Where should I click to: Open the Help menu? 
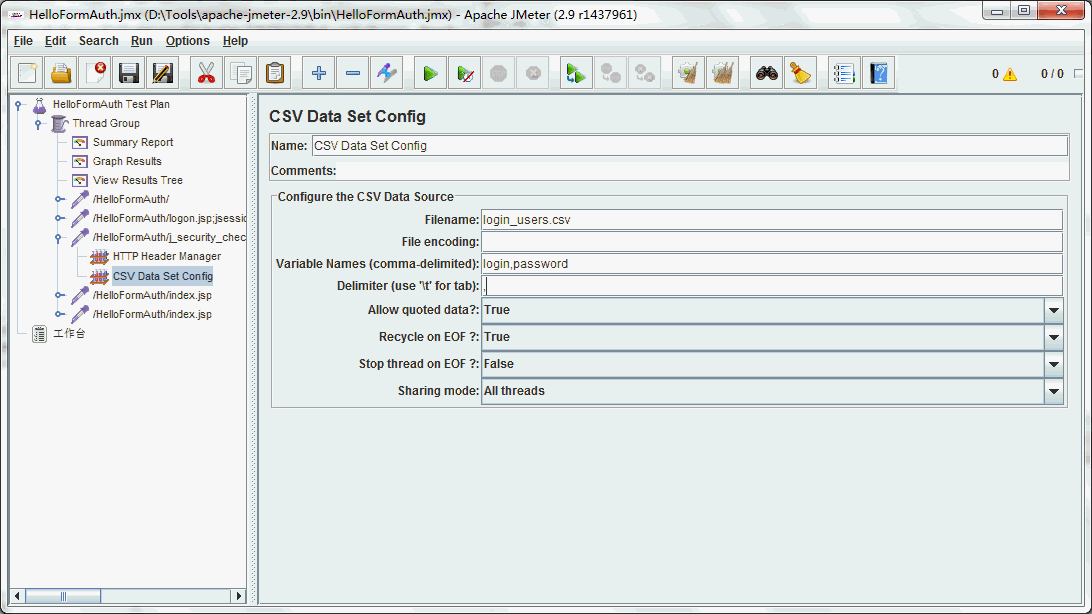tap(235, 40)
